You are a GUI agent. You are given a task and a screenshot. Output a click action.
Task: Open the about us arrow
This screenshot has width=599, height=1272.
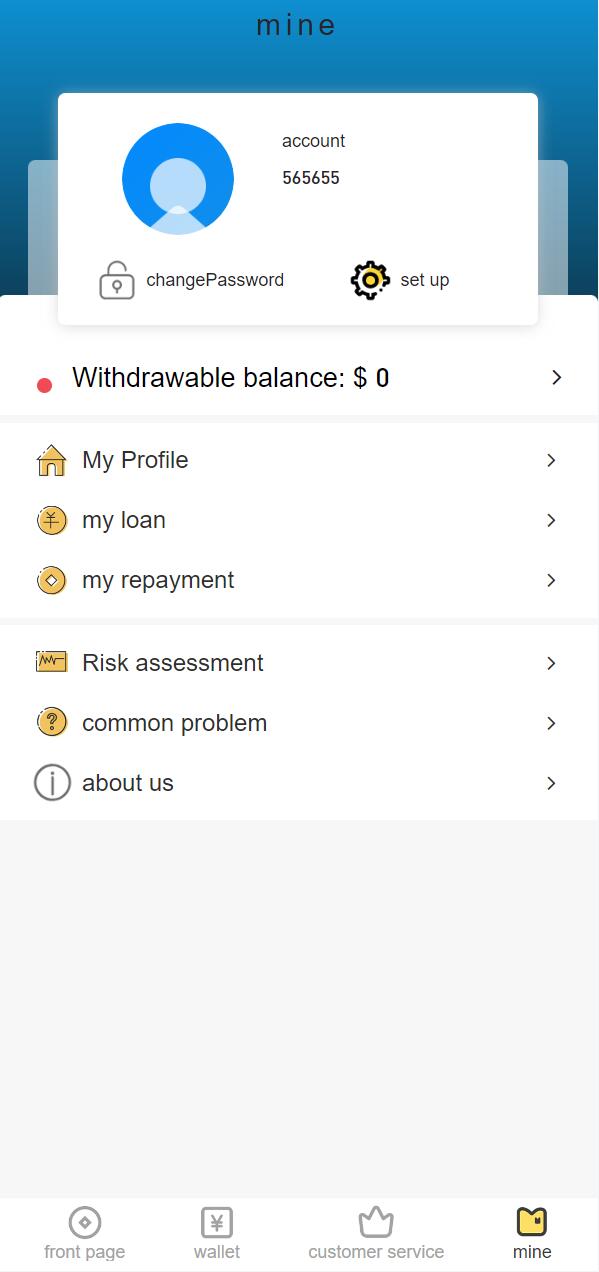[x=551, y=783]
